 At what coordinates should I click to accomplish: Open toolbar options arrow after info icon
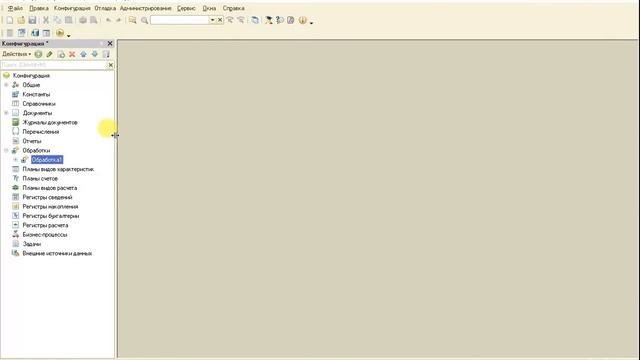[311, 22]
